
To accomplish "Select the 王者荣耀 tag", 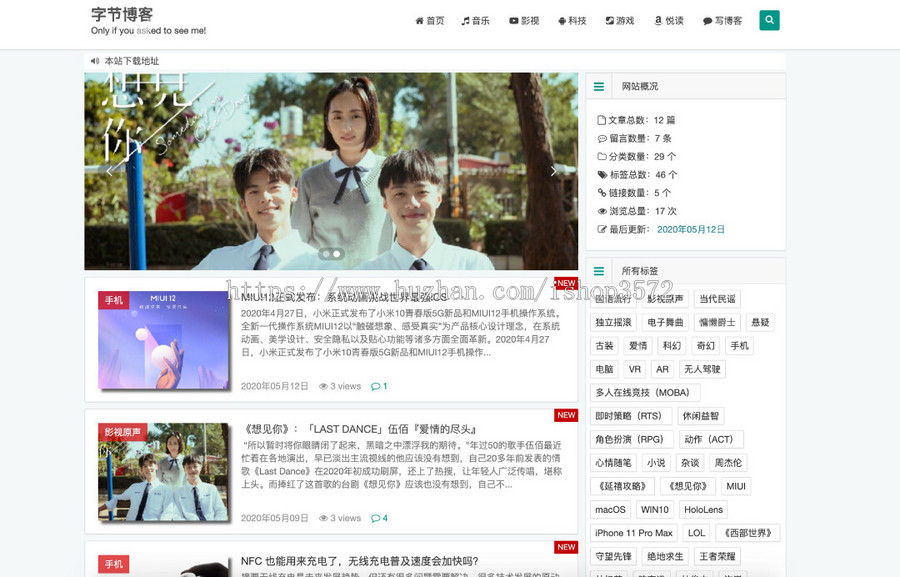I will pyautogui.click(x=717, y=556).
